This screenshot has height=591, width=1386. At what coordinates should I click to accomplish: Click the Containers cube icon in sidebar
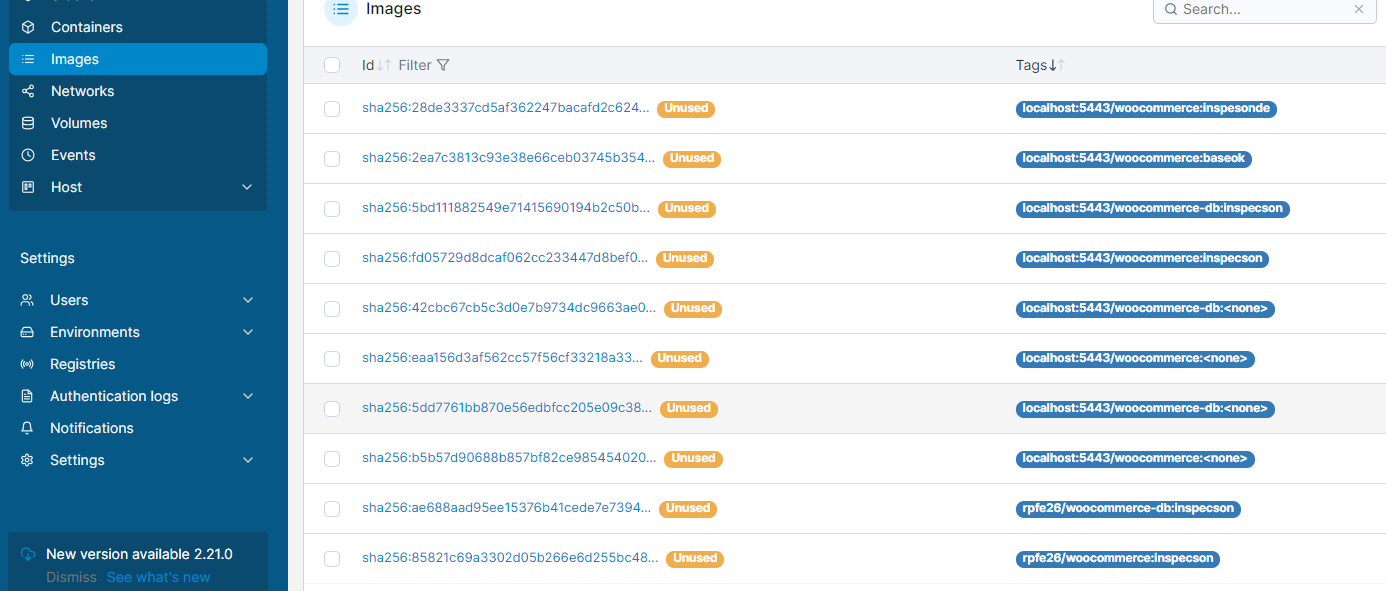28,27
